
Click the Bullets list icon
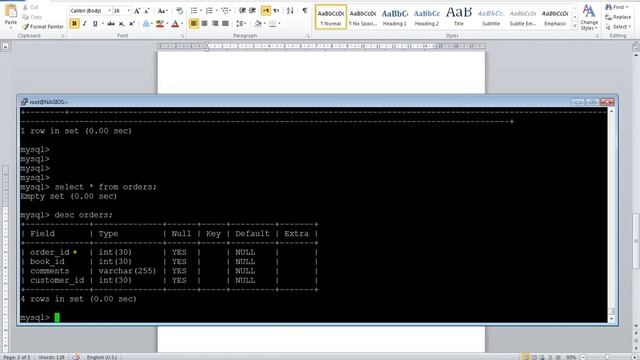pos(194,11)
